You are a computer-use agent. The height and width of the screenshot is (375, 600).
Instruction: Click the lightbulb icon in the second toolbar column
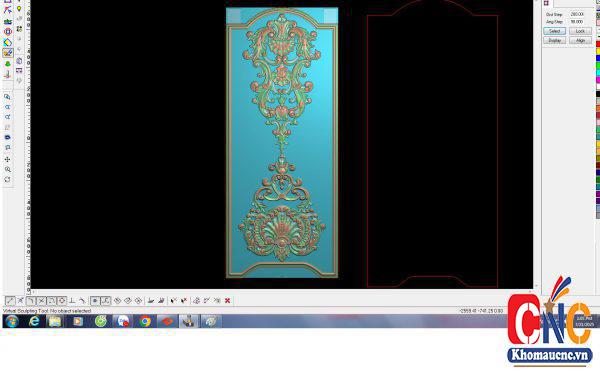19,8
